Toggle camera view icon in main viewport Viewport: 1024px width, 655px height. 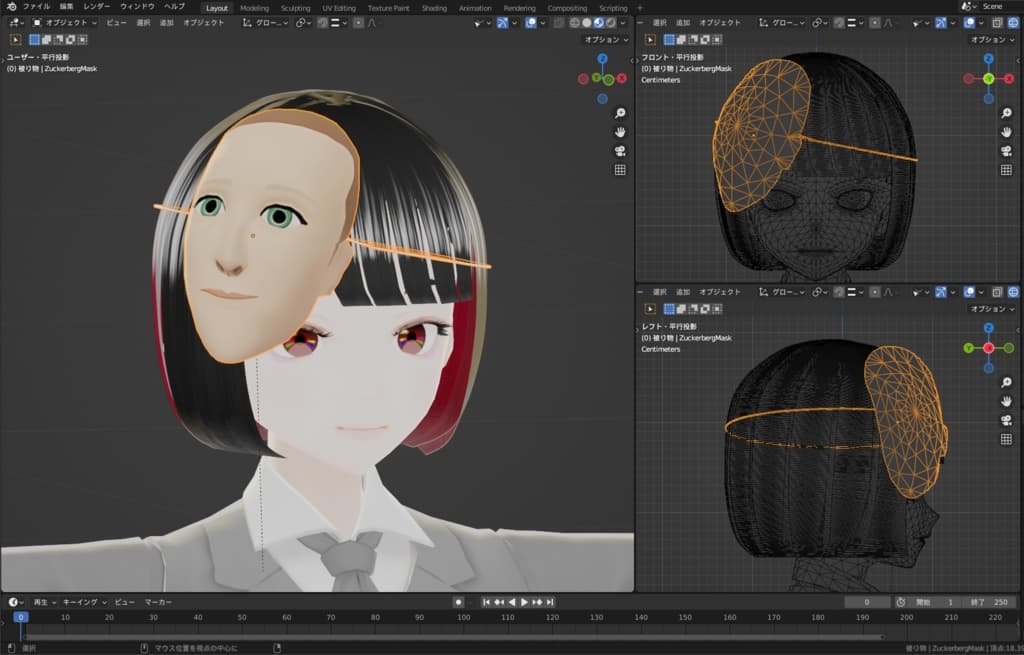point(620,151)
